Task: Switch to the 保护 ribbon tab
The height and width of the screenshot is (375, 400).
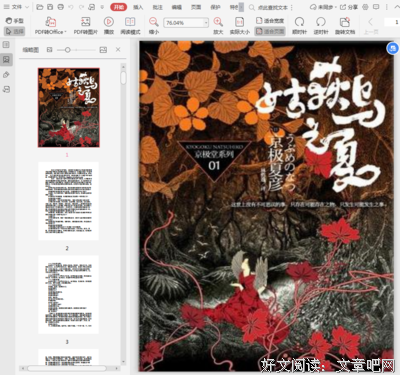Action: pyautogui.click(x=215, y=7)
